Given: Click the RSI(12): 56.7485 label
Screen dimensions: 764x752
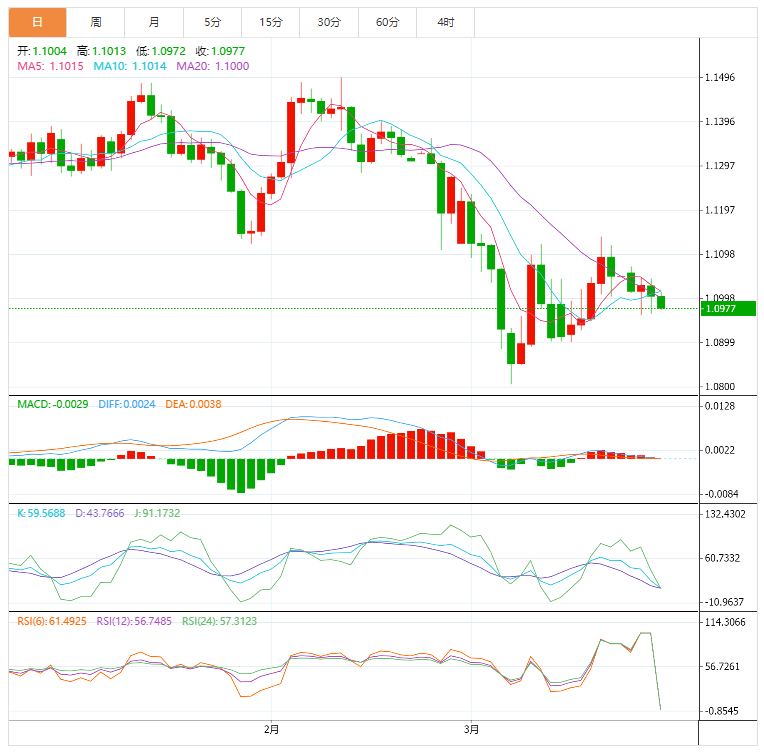Looking at the screenshot, I should [x=134, y=621].
